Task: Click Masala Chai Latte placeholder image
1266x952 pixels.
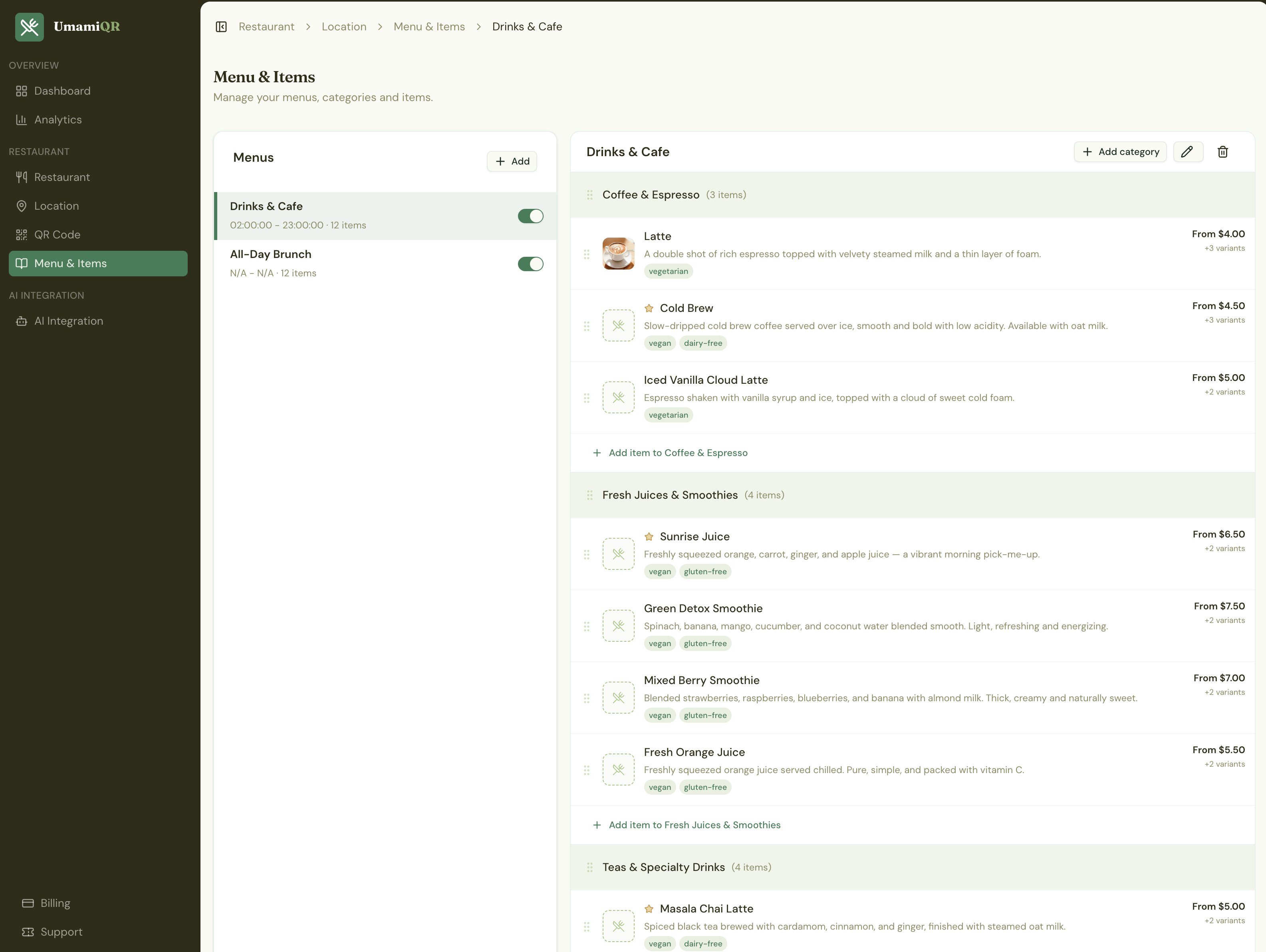Action: tap(618, 926)
